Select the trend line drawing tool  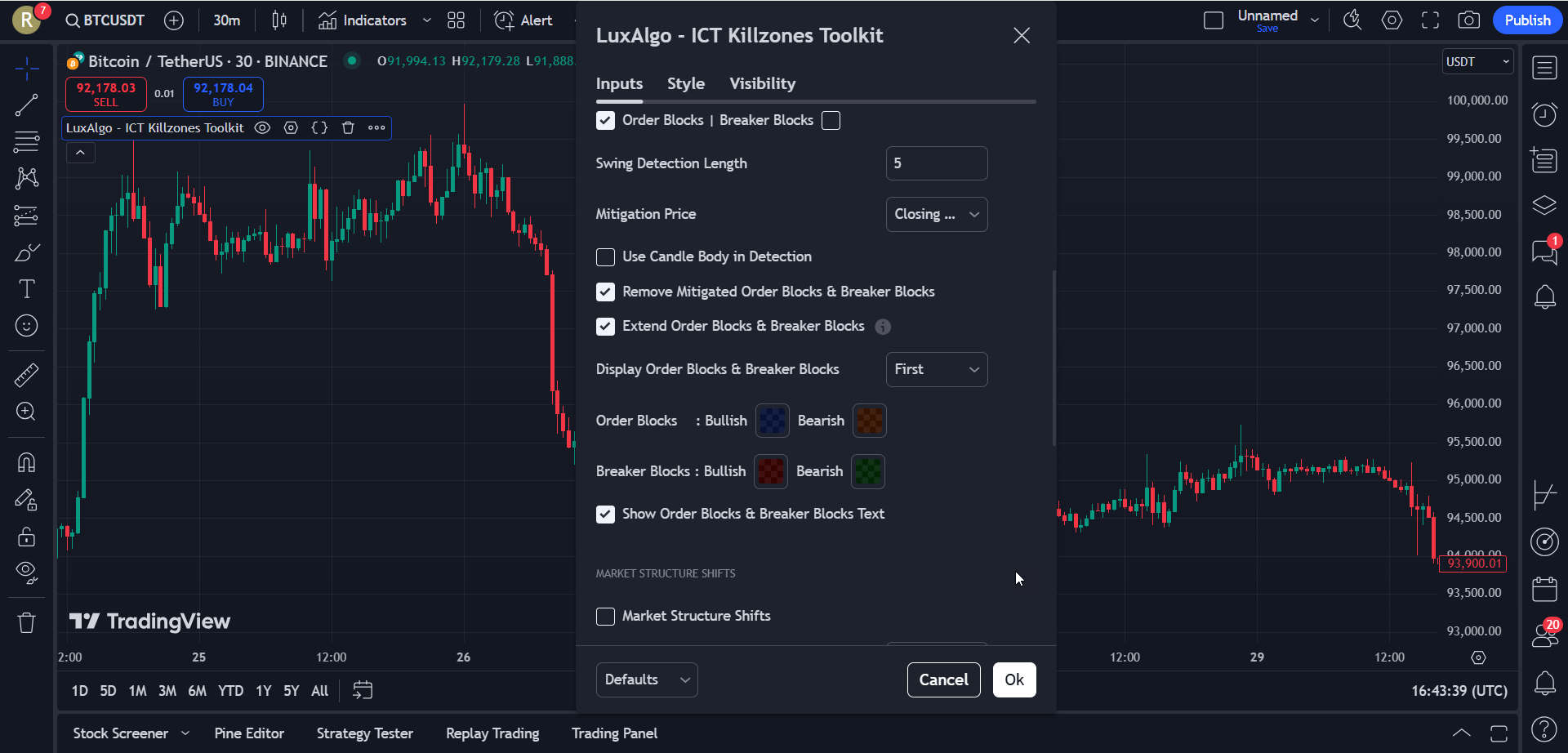[26, 105]
